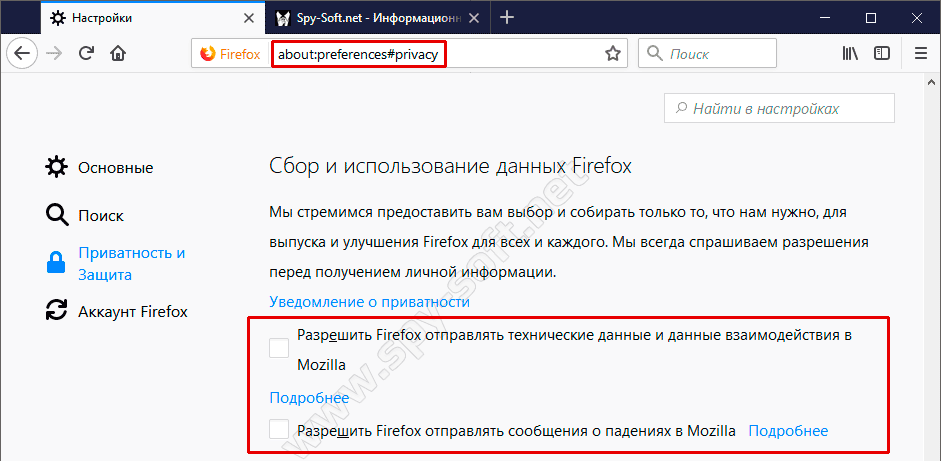This screenshot has height=461, width=941.
Task: Maximize the Firefox window
Action: point(871,18)
